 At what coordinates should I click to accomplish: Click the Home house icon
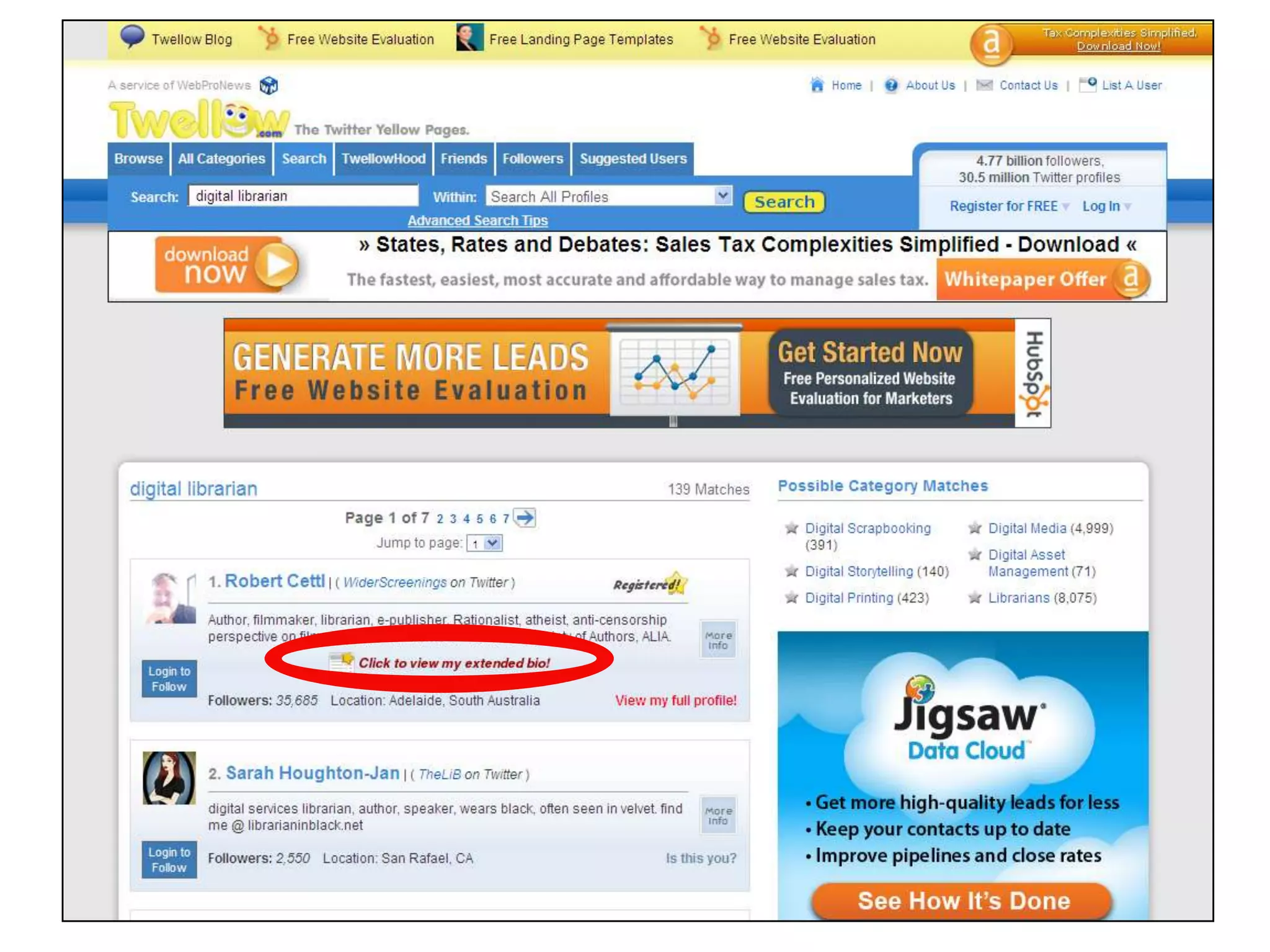coord(817,85)
